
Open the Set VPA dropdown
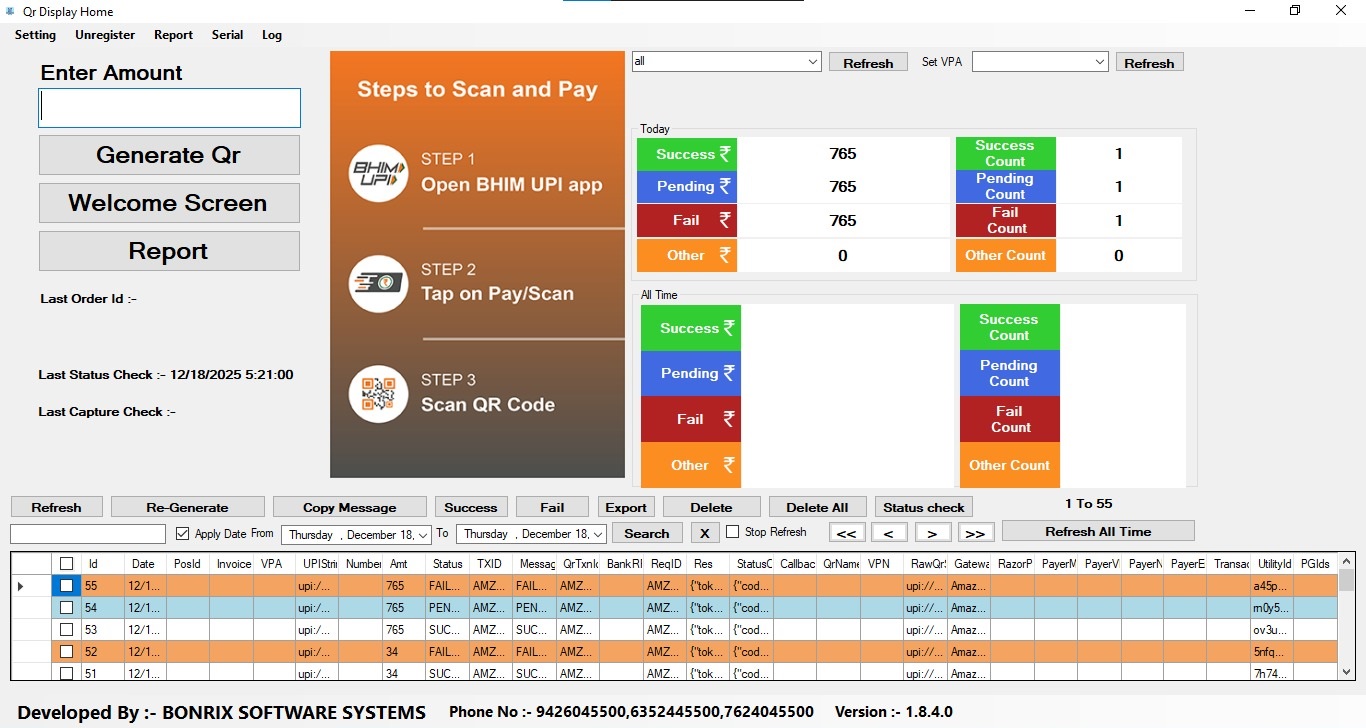coord(1099,62)
